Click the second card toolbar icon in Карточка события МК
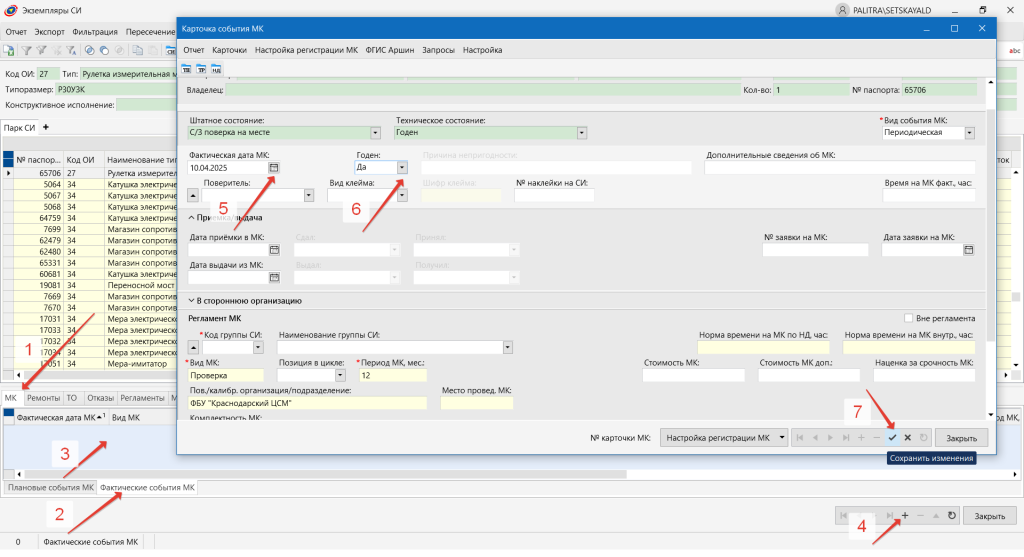1024x557 pixels. point(201,69)
